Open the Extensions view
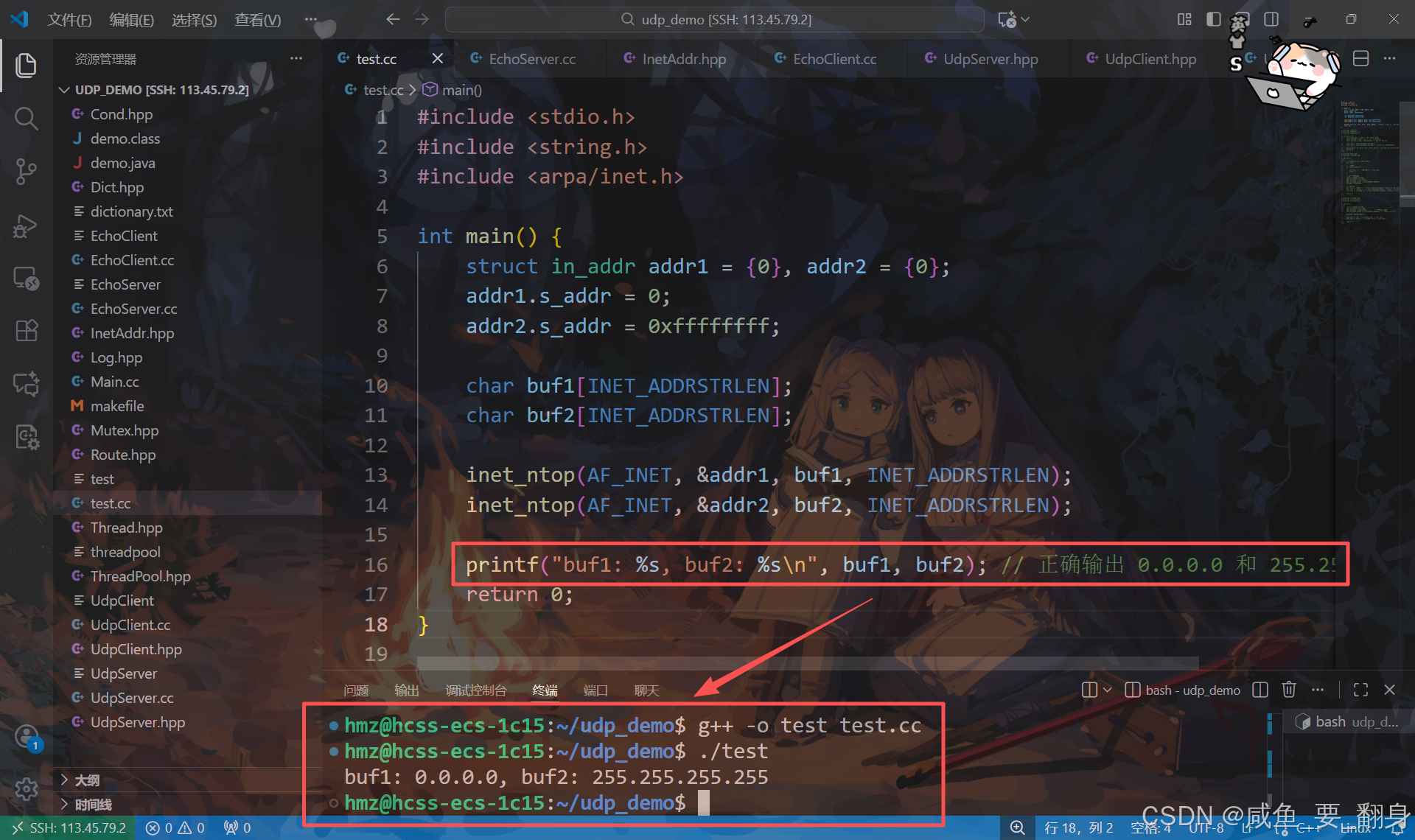1415x840 pixels. tap(26, 331)
